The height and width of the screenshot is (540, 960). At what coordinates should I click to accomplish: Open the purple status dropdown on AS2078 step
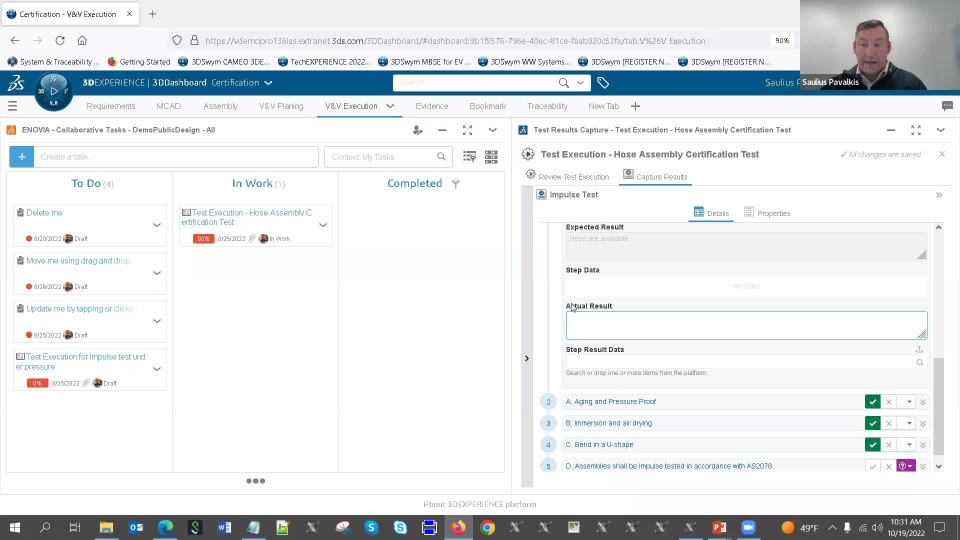click(906, 466)
